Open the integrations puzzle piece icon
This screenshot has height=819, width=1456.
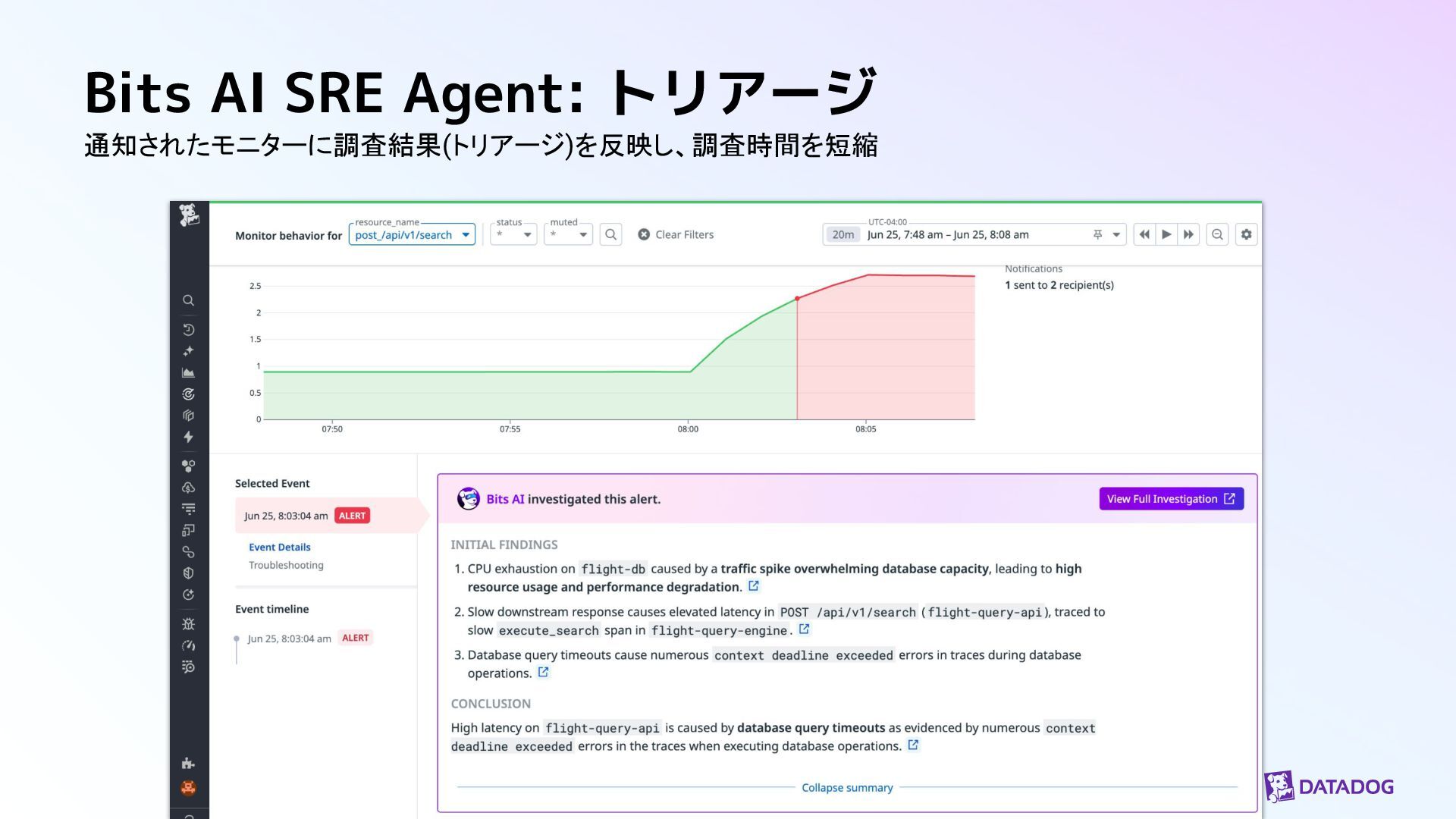click(188, 764)
